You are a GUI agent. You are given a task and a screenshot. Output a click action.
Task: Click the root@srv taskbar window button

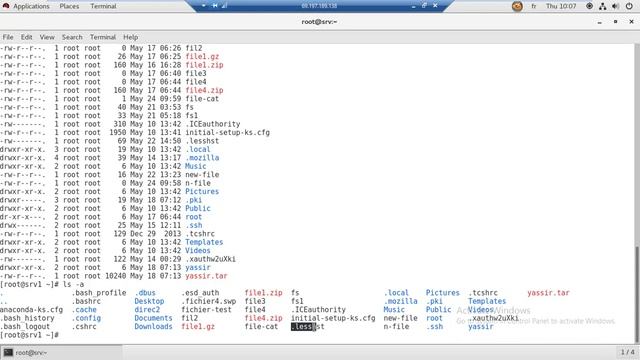click(x=62, y=353)
